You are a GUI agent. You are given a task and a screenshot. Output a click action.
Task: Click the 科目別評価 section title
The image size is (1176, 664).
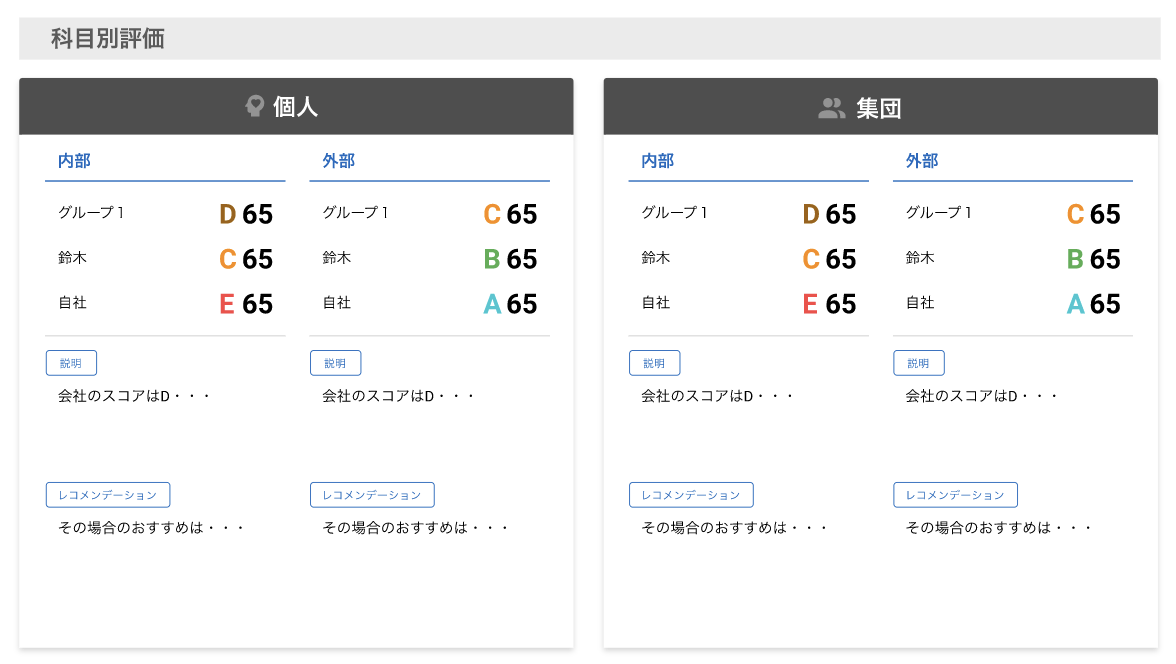(108, 39)
